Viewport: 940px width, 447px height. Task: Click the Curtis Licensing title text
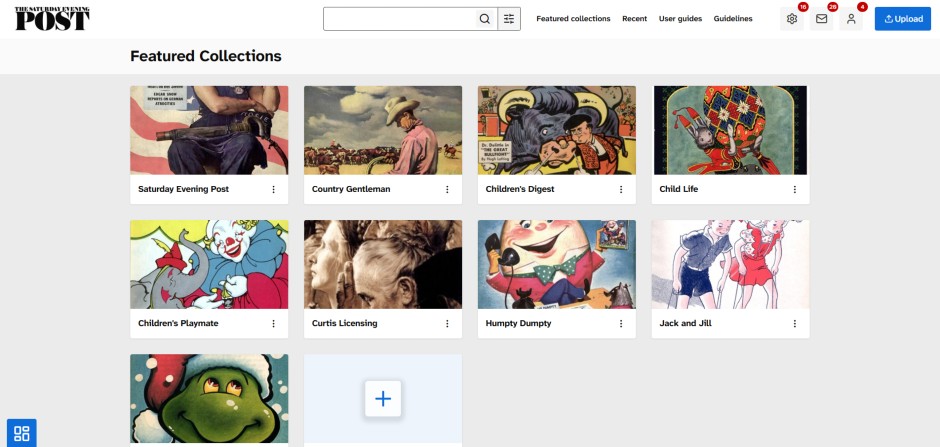click(x=345, y=323)
